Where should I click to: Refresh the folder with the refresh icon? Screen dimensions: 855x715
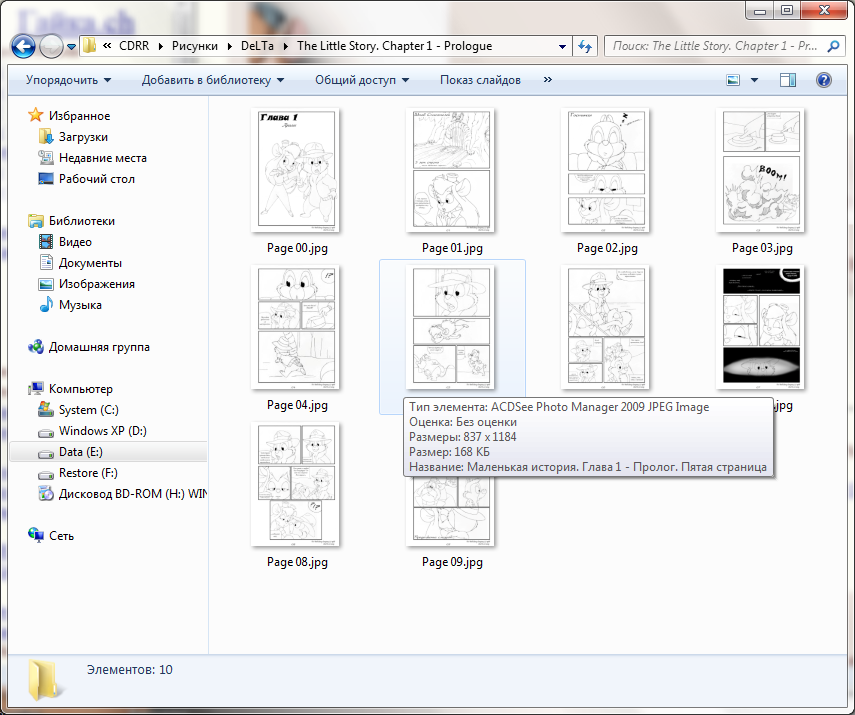(585, 46)
